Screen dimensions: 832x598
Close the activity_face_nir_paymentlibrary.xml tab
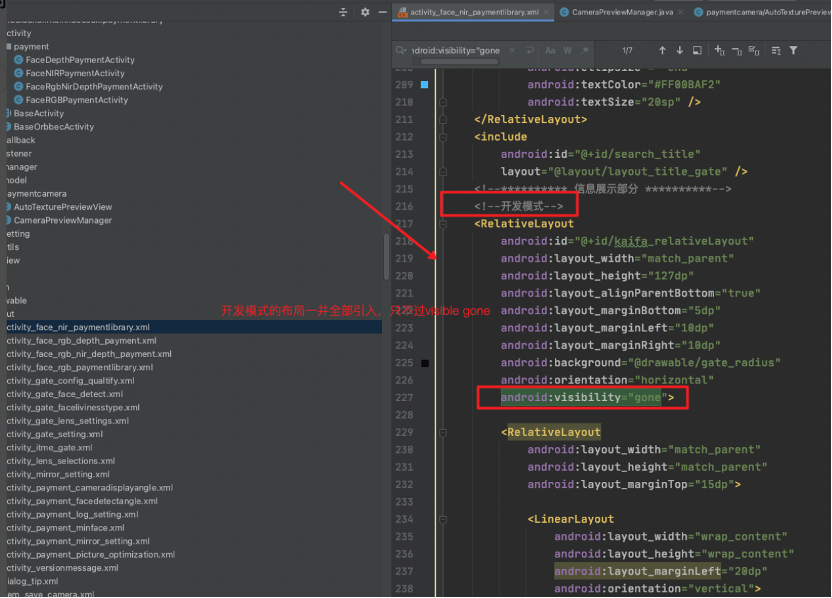point(547,12)
